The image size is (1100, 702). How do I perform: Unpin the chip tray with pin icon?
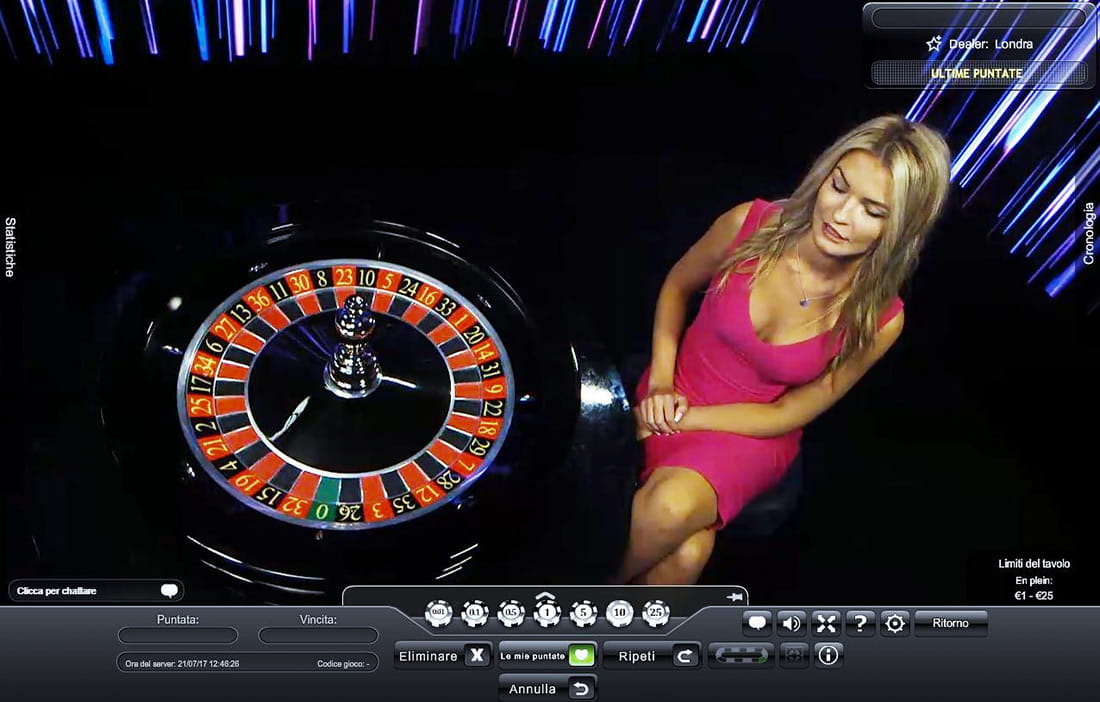pyautogui.click(x=734, y=597)
